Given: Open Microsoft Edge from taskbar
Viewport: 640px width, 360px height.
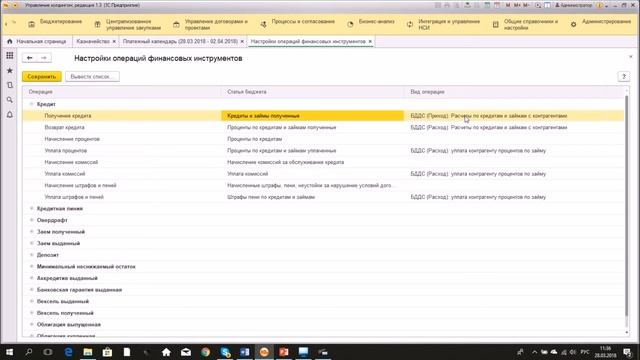Looking at the screenshot, I should click(x=68, y=352).
